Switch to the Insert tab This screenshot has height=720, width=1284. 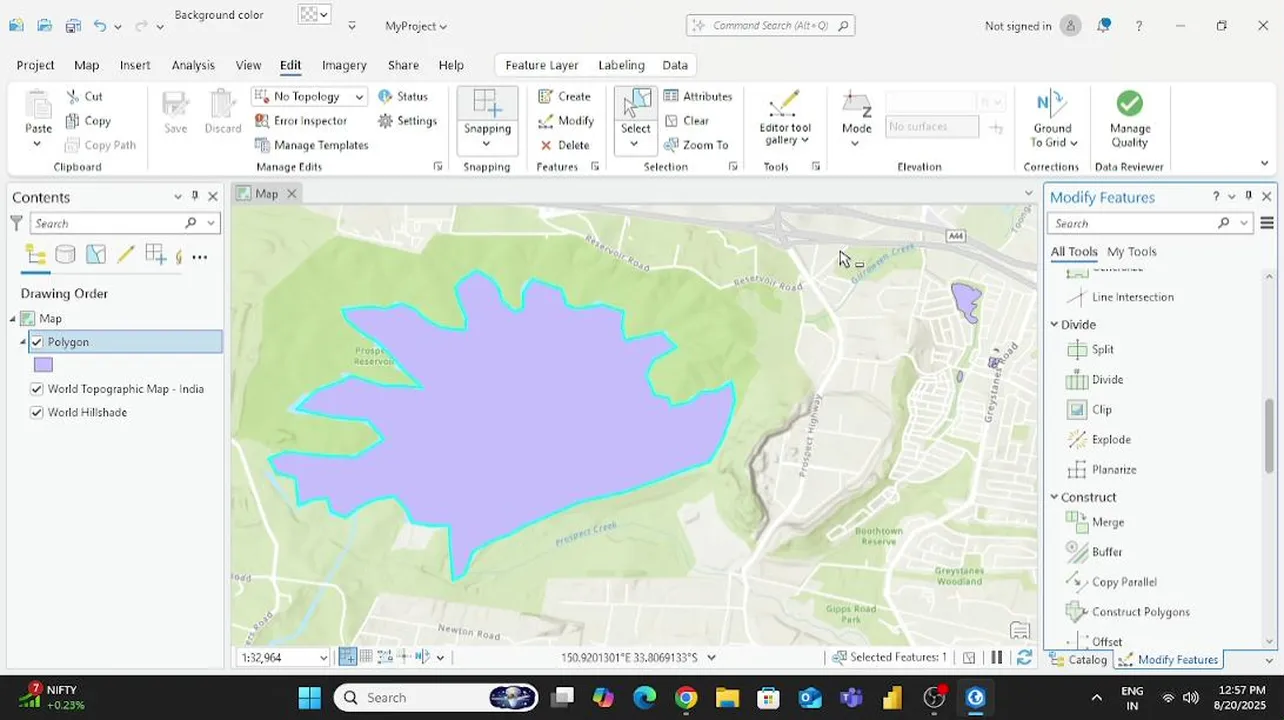click(x=135, y=65)
